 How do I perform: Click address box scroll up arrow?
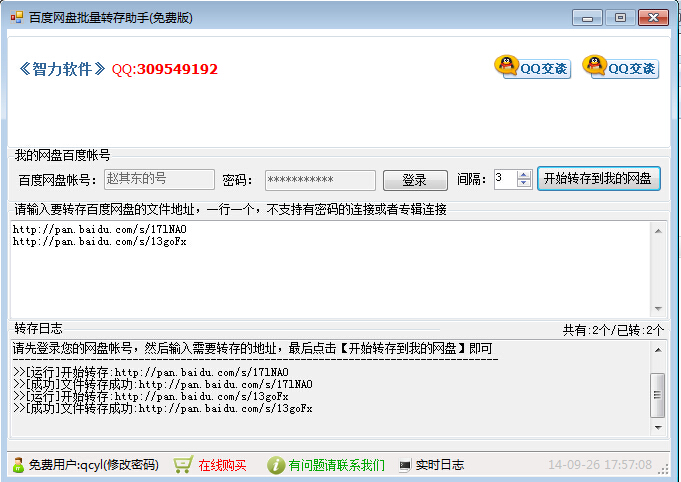pyautogui.click(x=658, y=231)
